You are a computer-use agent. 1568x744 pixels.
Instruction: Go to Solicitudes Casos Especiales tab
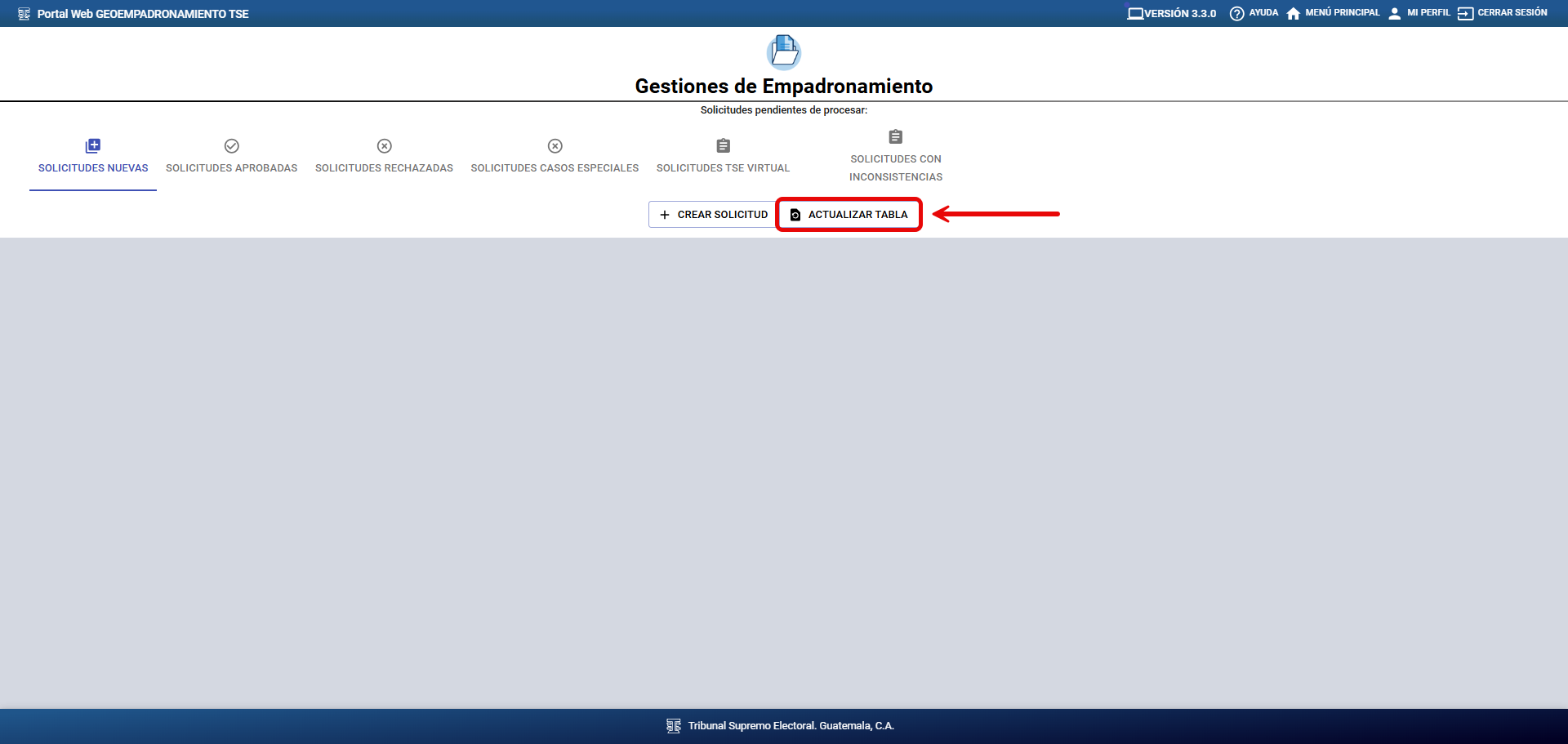pos(555,157)
